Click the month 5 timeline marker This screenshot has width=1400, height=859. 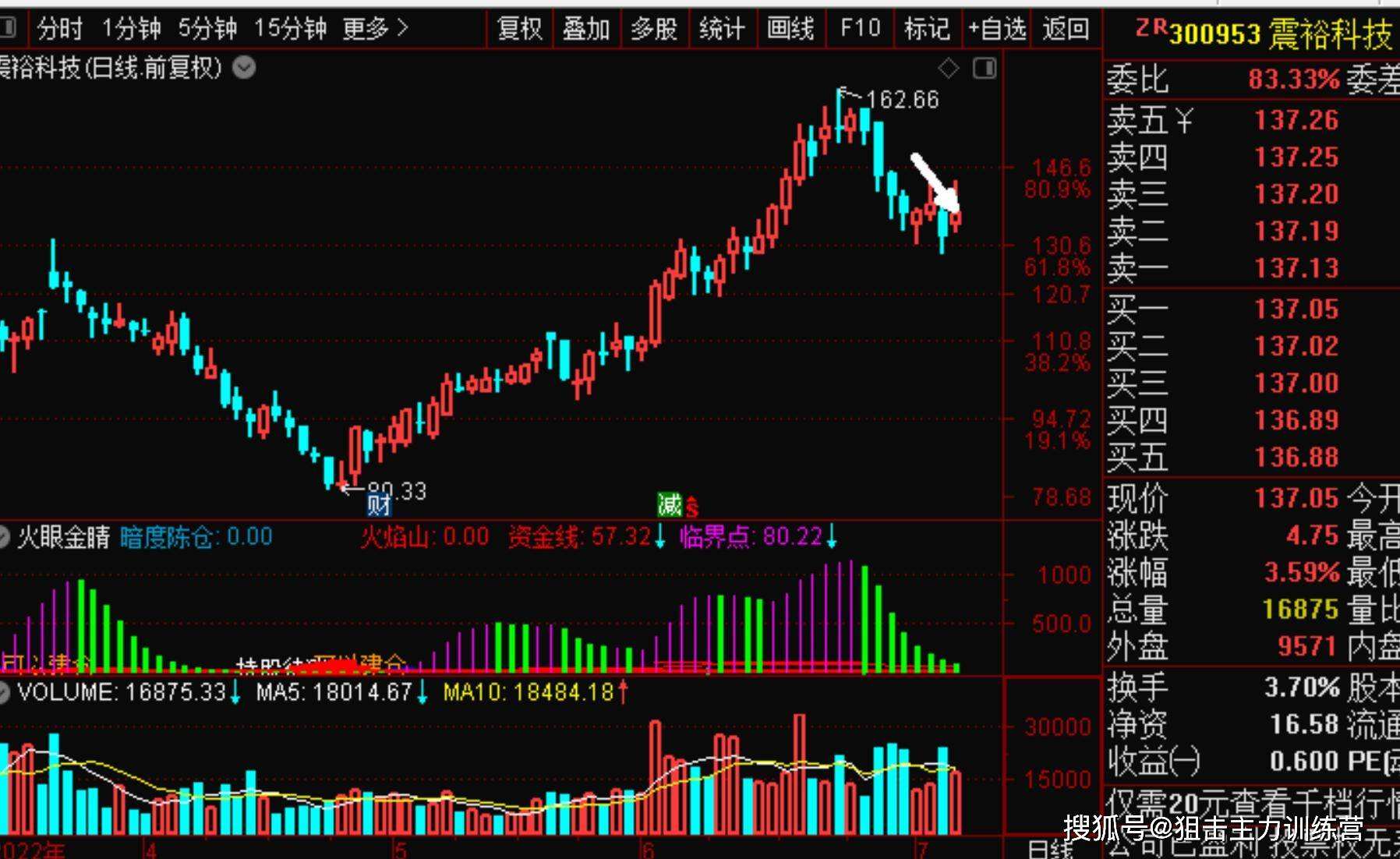pos(399,850)
